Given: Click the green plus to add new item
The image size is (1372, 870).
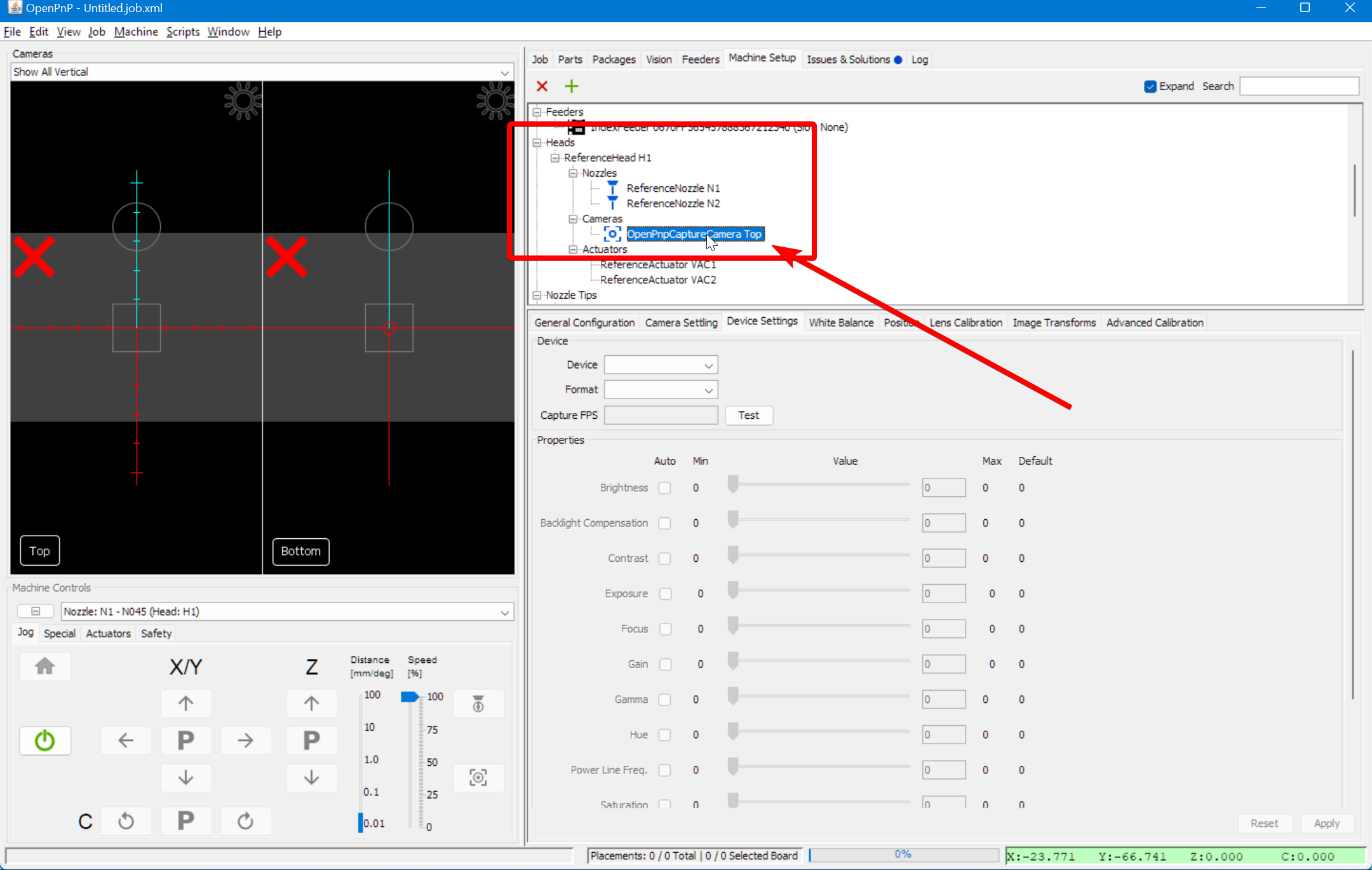Looking at the screenshot, I should (571, 86).
